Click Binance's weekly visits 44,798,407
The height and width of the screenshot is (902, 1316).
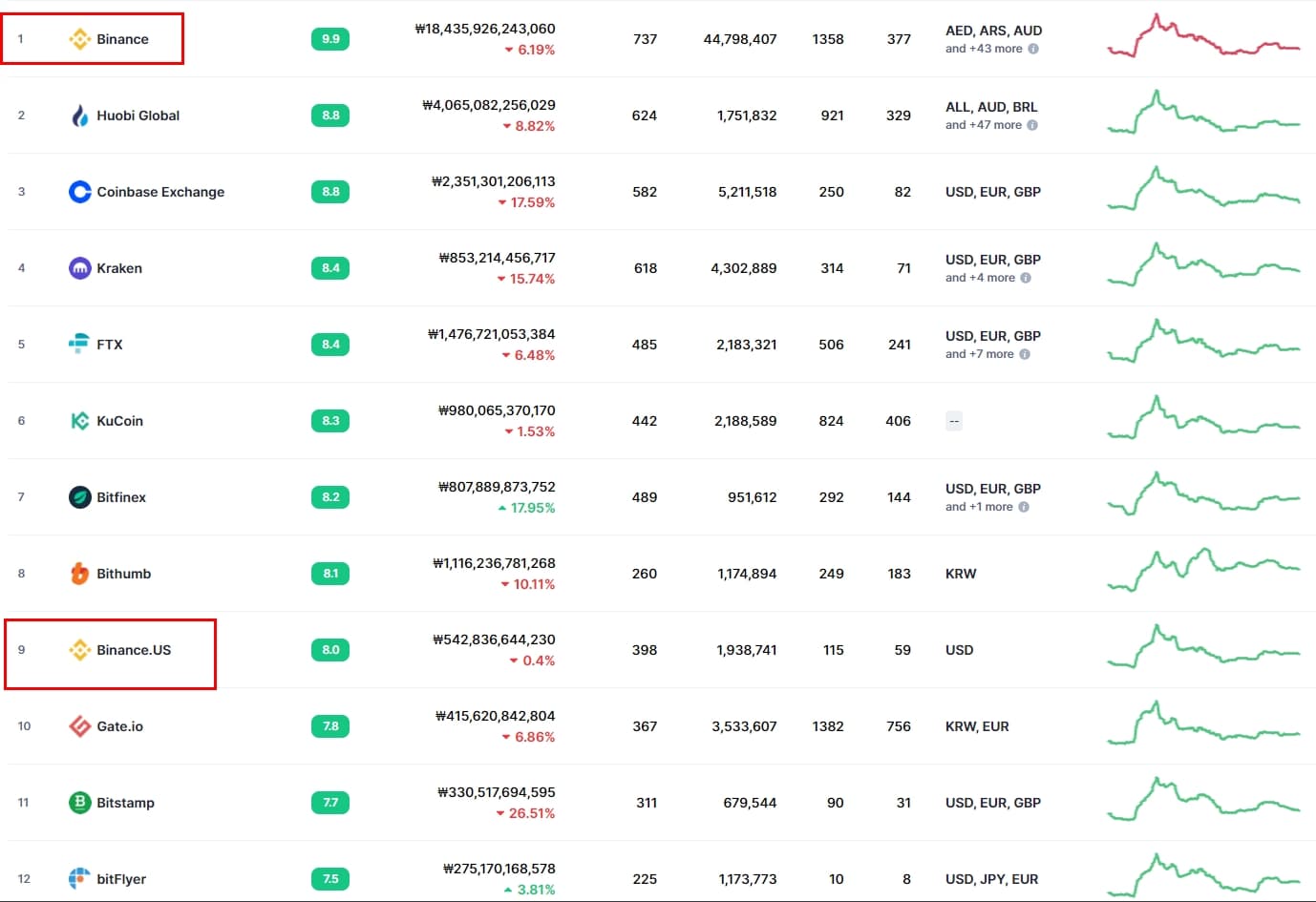pos(740,39)
